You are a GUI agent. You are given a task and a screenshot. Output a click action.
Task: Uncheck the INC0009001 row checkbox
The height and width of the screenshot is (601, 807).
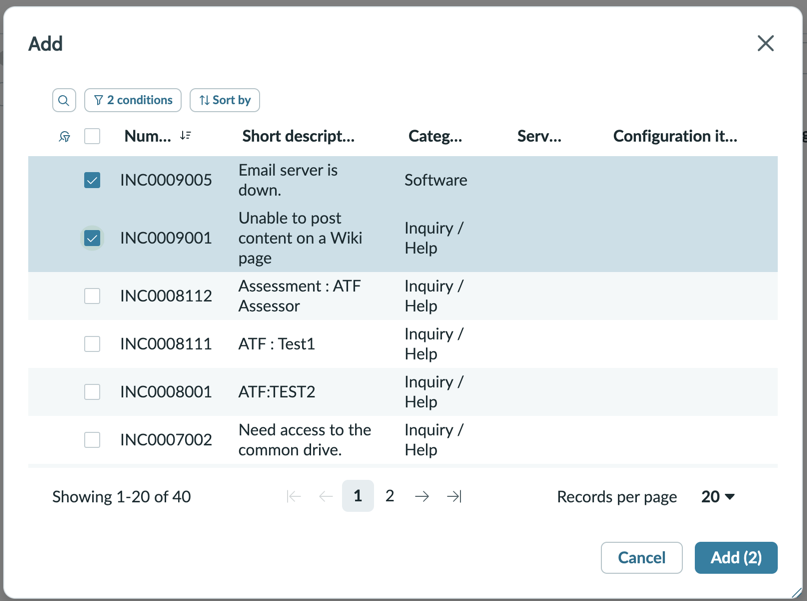tap(92, 238)
